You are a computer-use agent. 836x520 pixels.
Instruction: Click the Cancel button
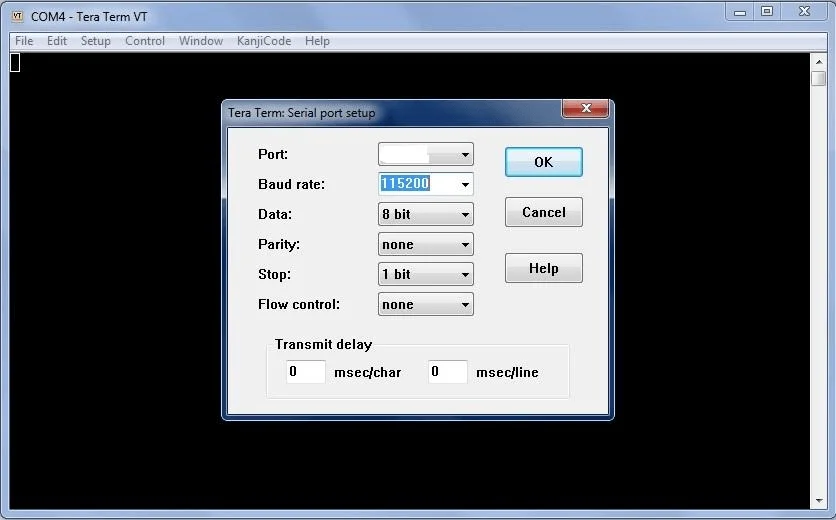543,212
